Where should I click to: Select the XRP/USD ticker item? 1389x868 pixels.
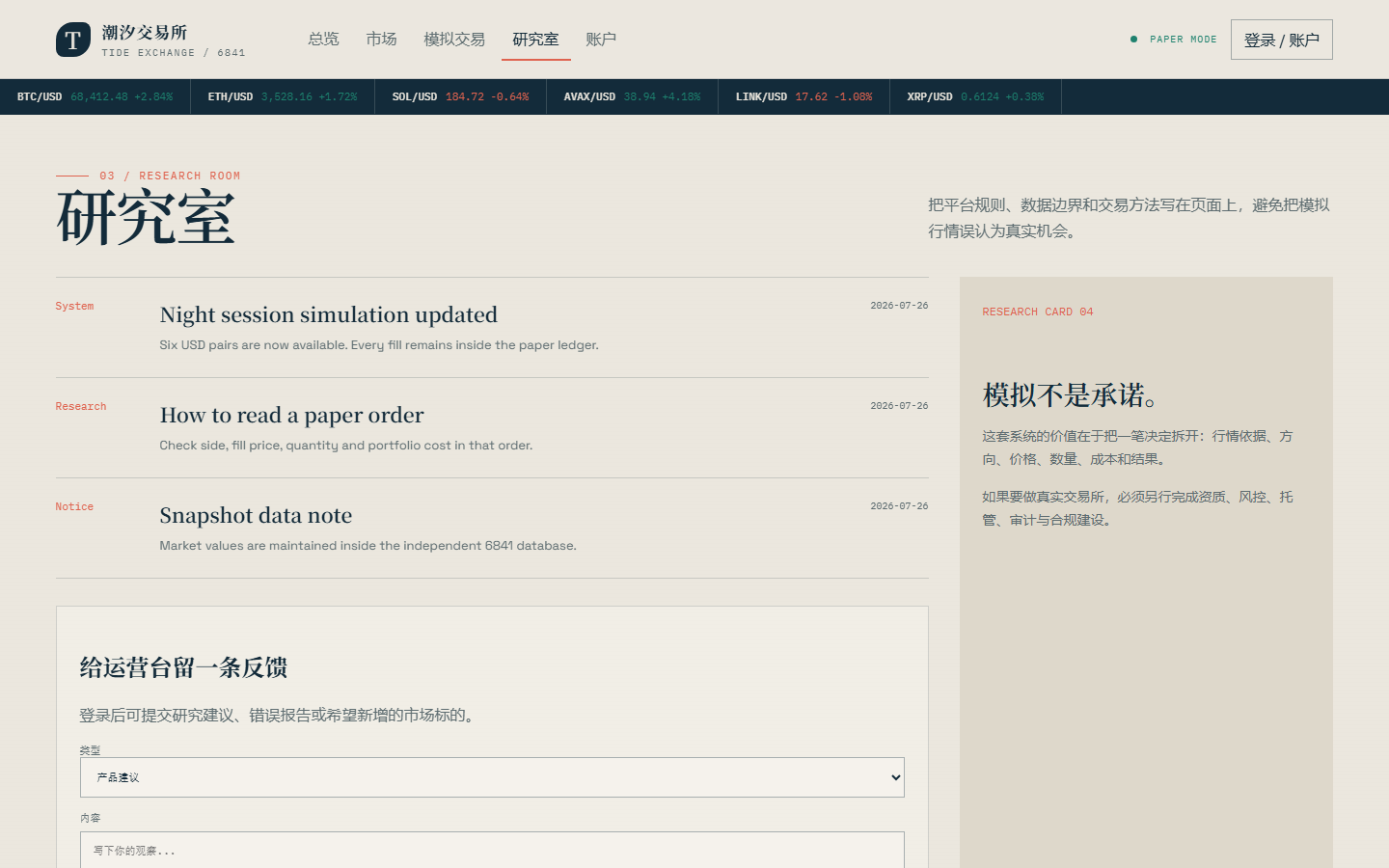tap(976, 96)
